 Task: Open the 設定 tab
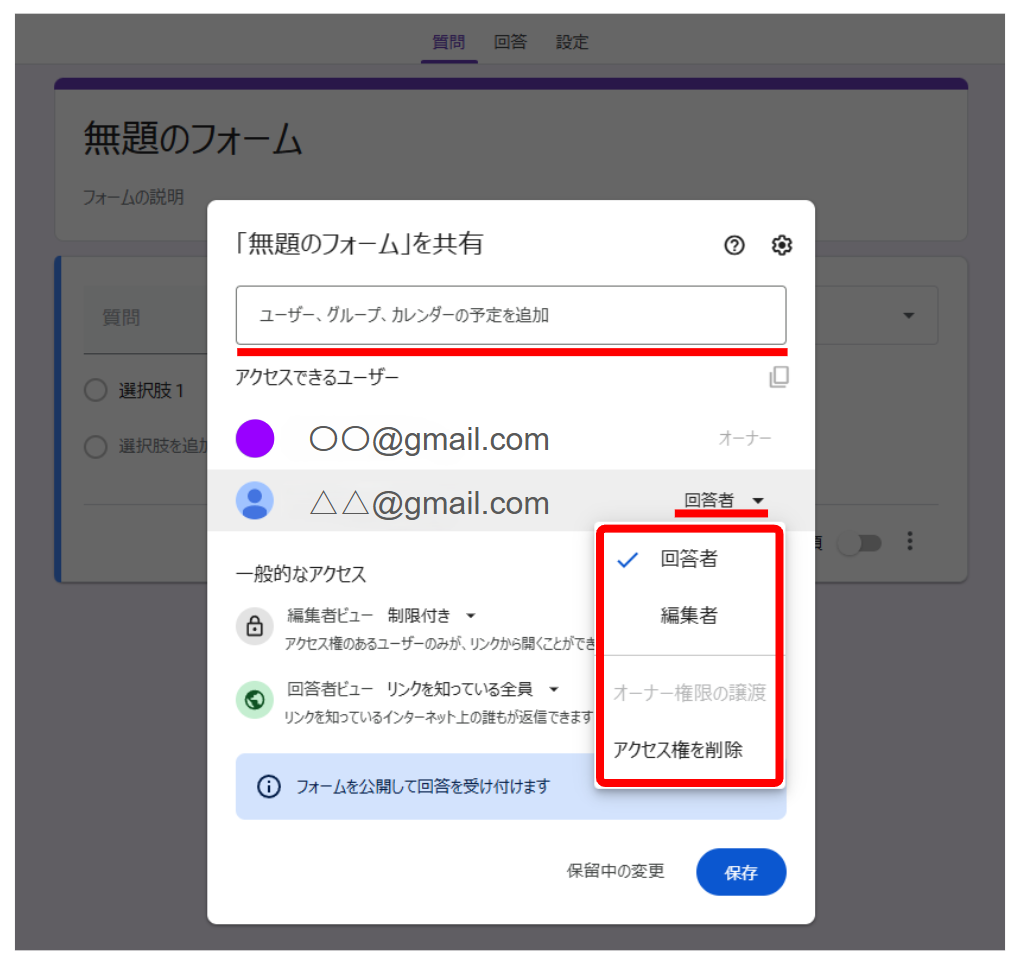(x=572, y=42)
